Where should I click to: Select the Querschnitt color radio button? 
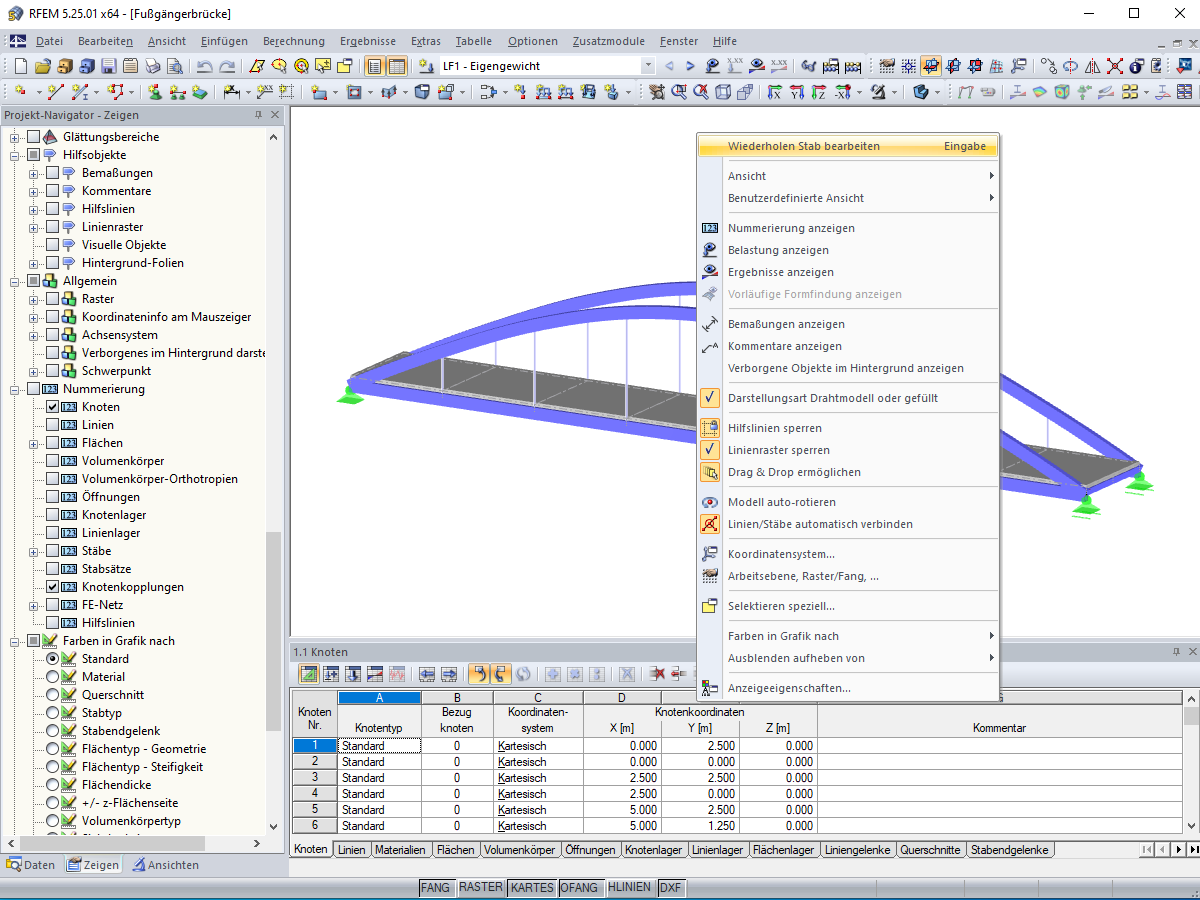coord(53,695)
